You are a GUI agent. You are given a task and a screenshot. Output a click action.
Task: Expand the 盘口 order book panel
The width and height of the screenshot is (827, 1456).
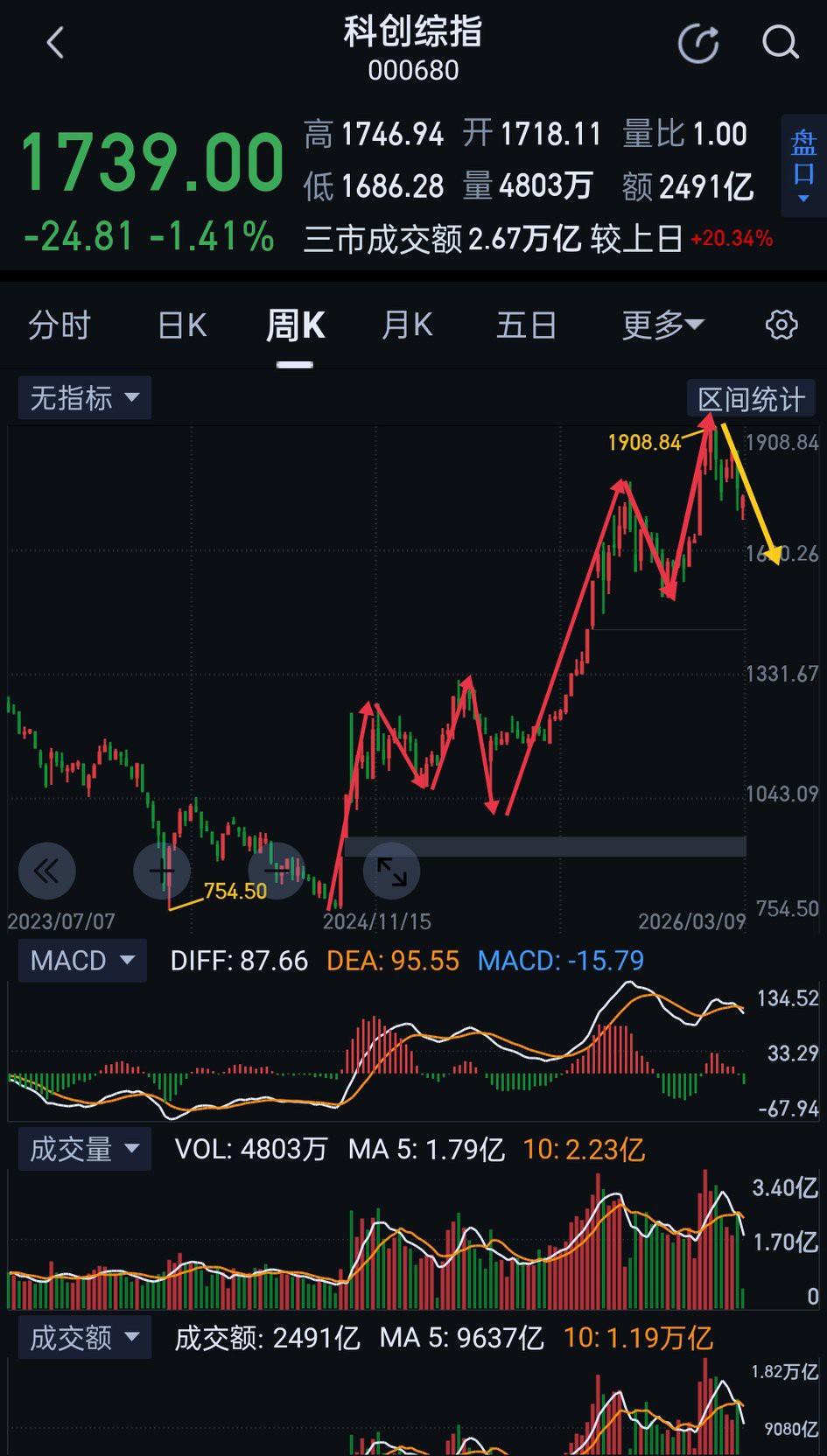(x=803, y=165)
